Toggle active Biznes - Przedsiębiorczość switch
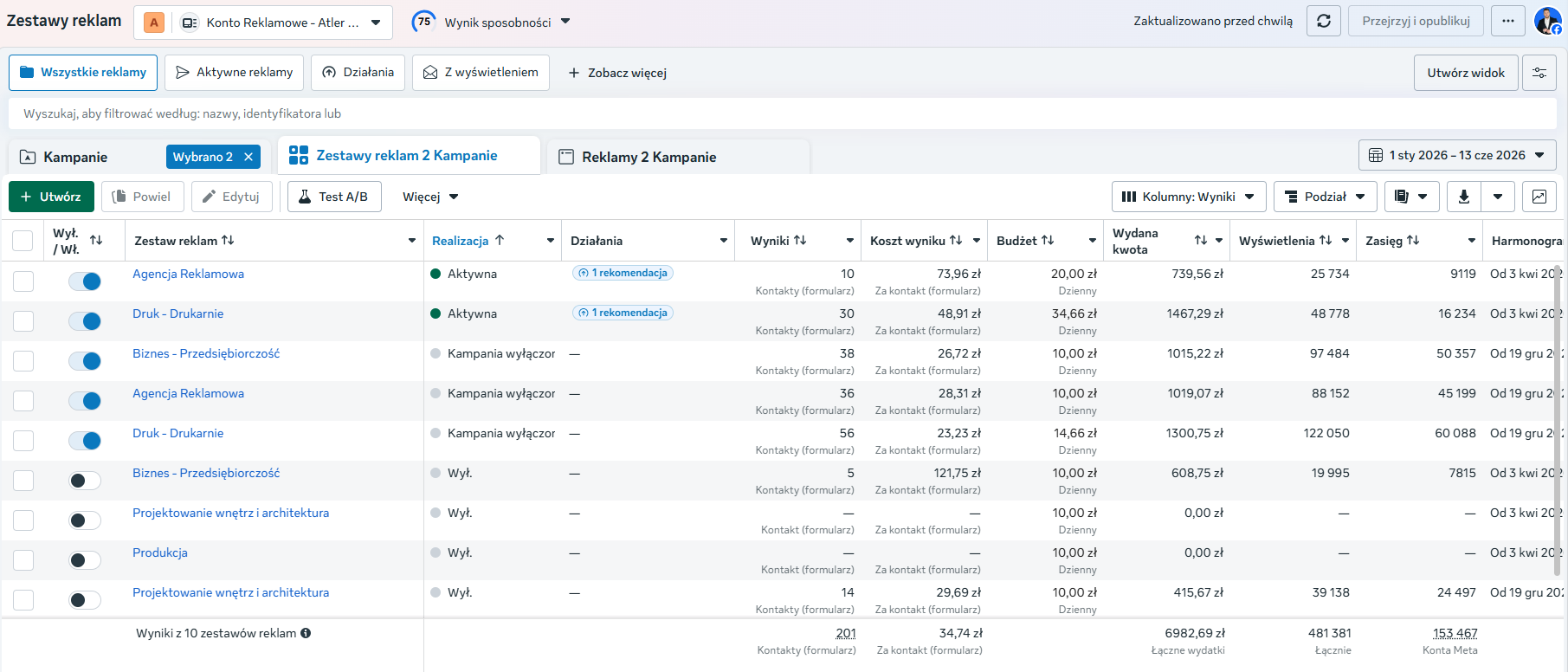The image size is (1568, 672). (85, 361)
